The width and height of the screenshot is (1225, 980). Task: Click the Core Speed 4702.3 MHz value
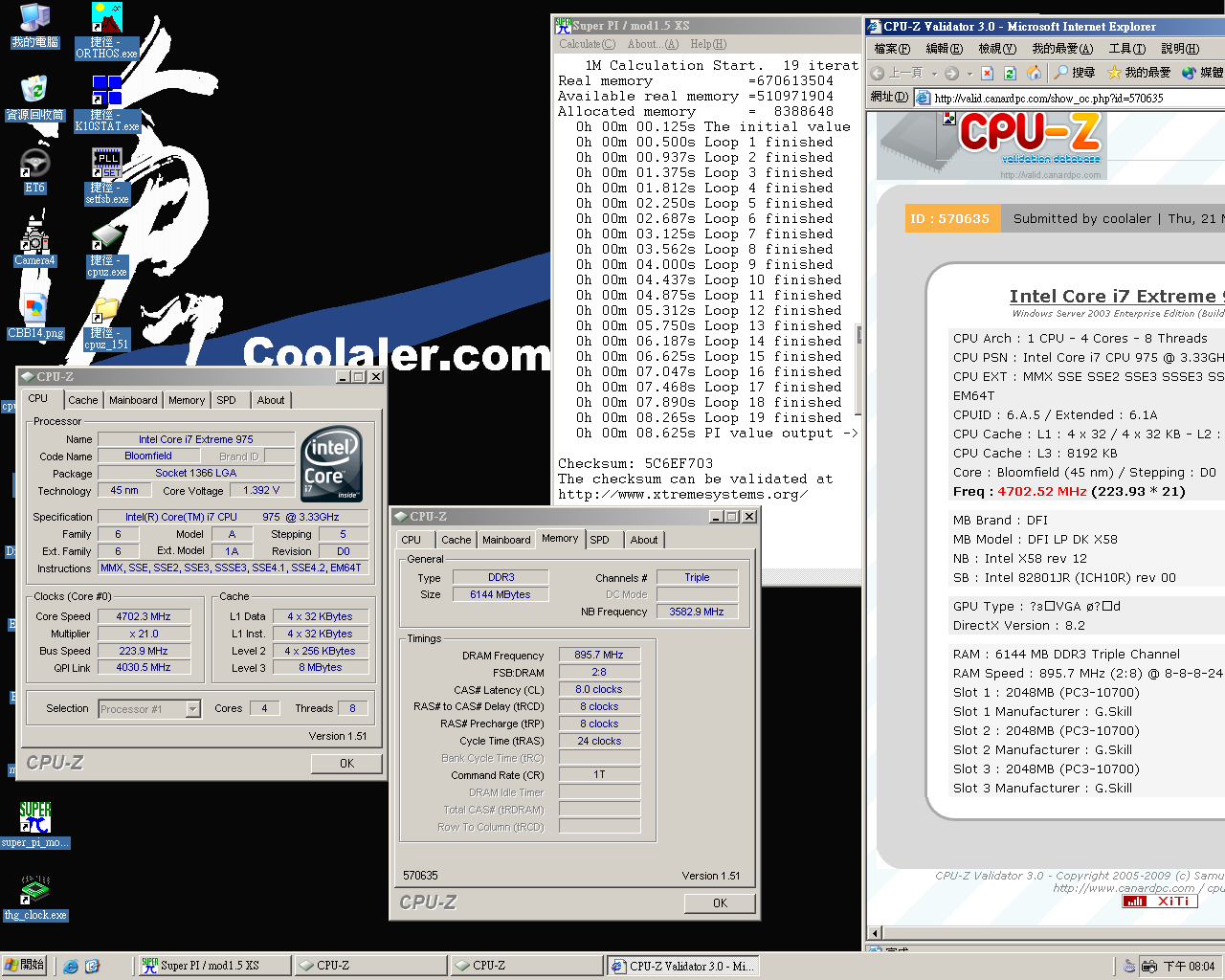pyautogui.click(x=144, y=616)
